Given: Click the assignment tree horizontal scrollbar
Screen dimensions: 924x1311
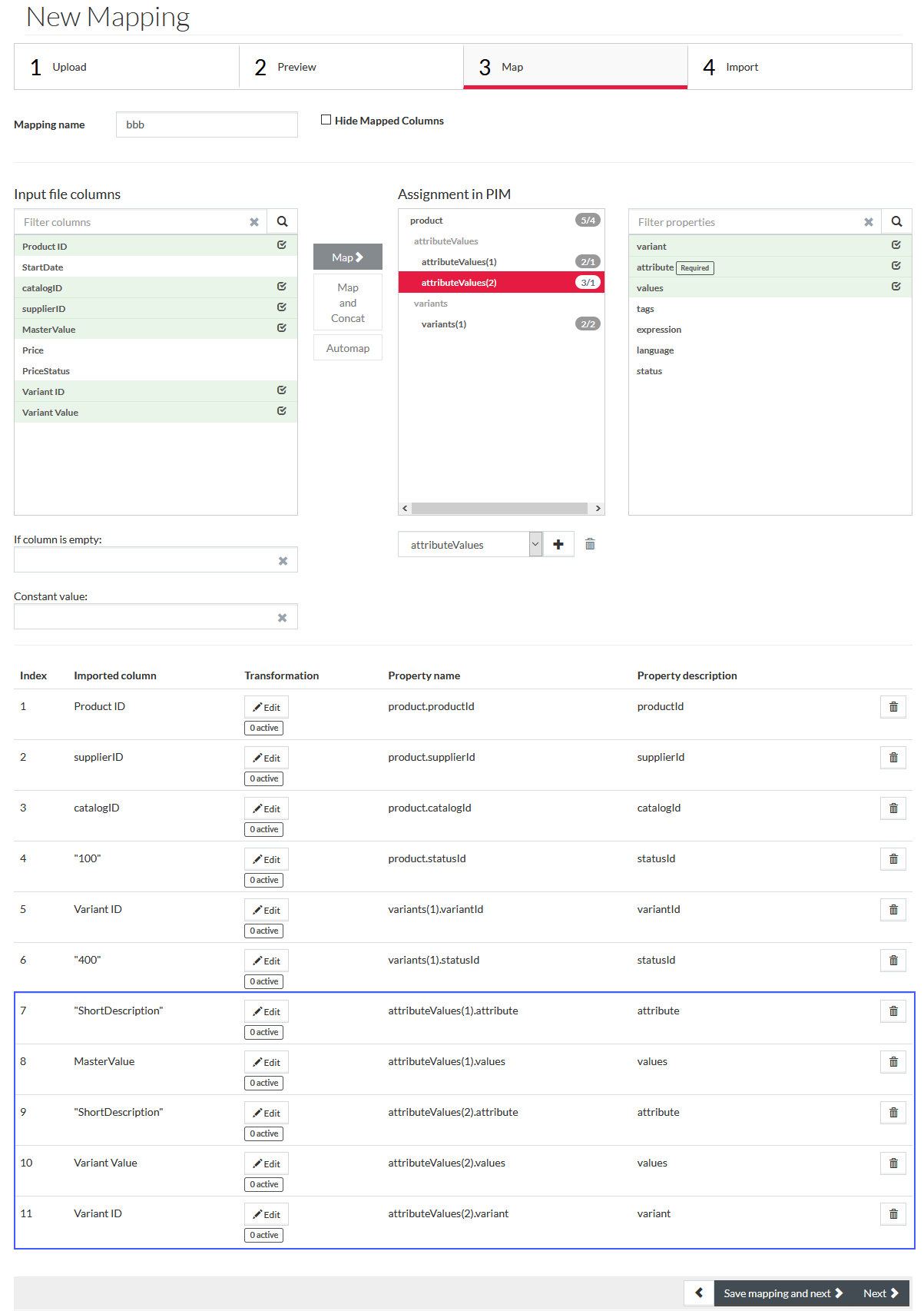Looking at the screenshot, I should (x=500, y=508).
